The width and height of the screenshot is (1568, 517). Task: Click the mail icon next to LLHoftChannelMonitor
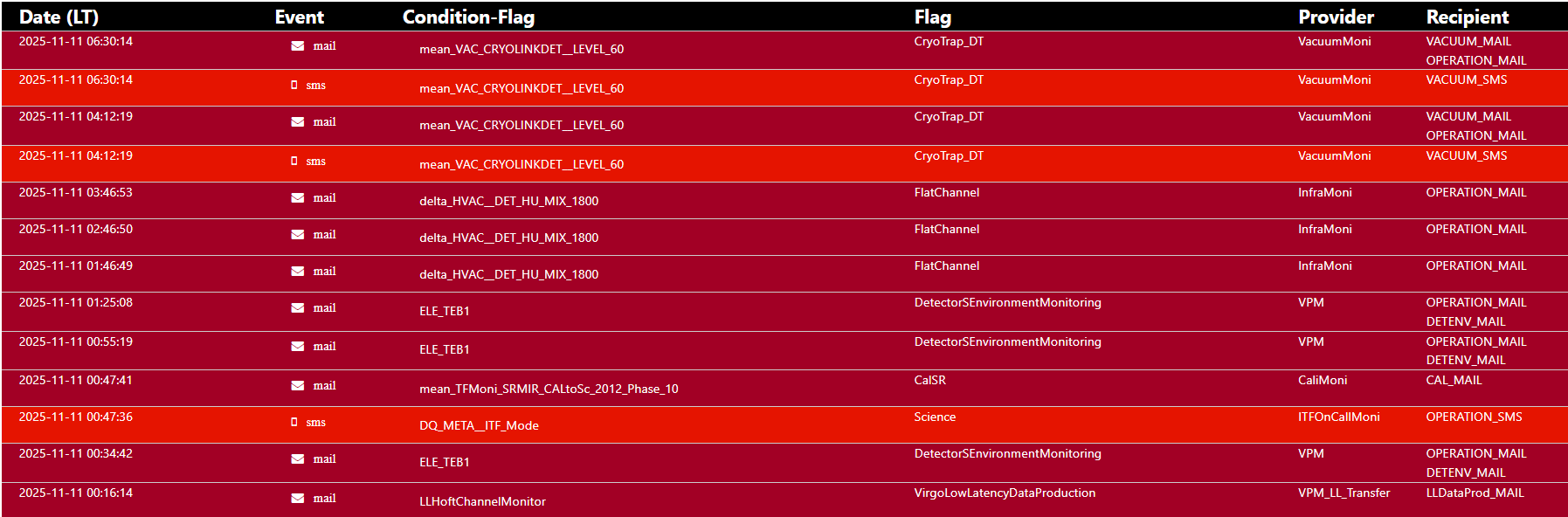[x=298, y=499]
